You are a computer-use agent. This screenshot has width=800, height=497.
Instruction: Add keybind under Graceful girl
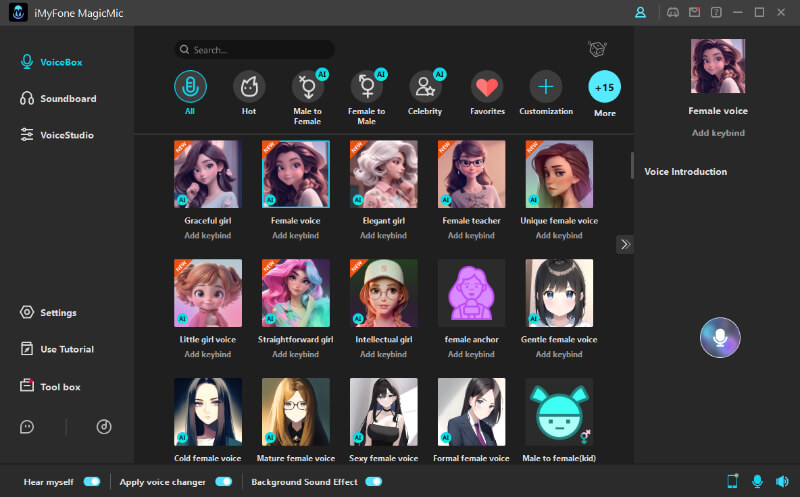coord(208,235)
